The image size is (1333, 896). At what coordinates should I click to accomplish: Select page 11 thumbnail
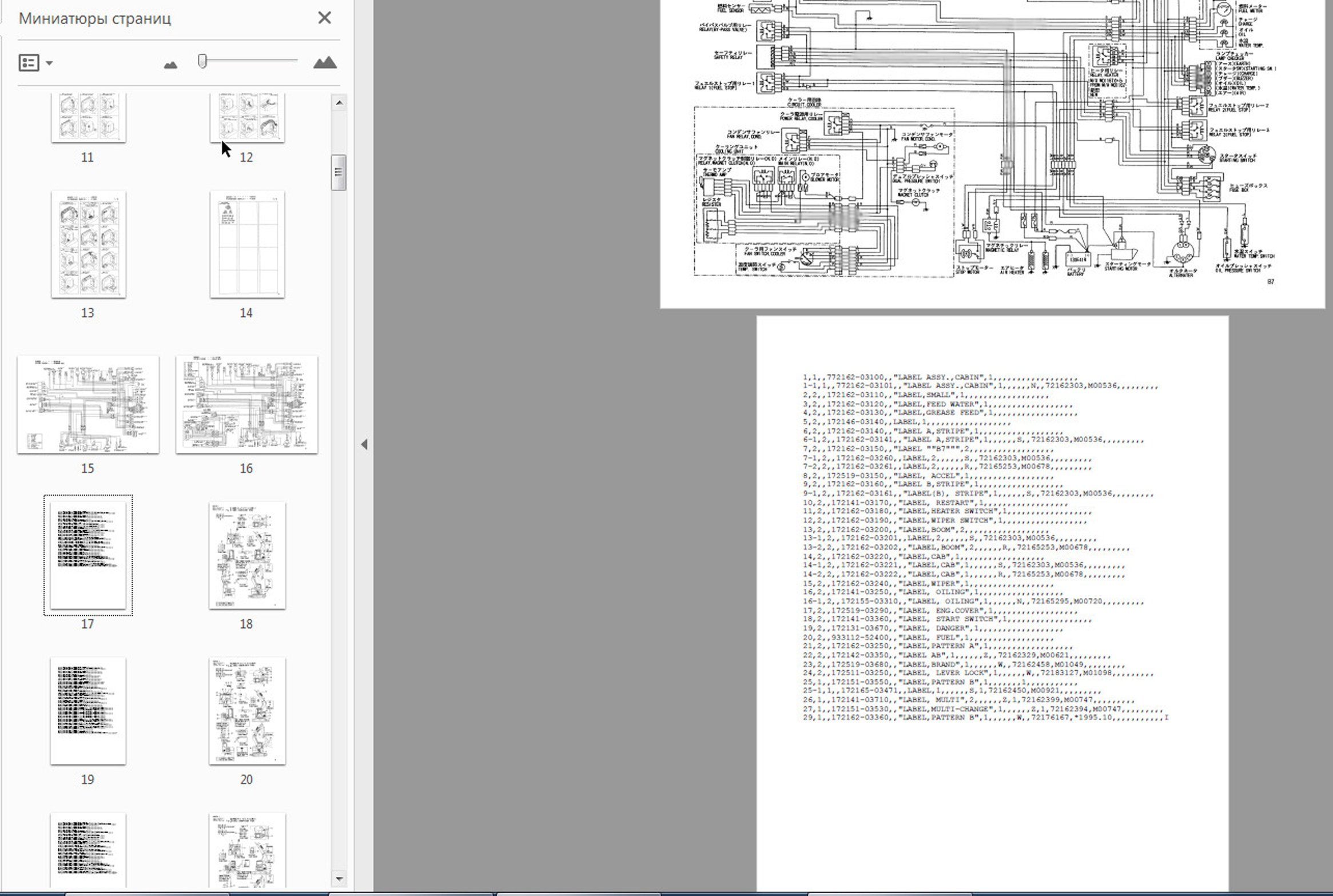tap(88, 118)
